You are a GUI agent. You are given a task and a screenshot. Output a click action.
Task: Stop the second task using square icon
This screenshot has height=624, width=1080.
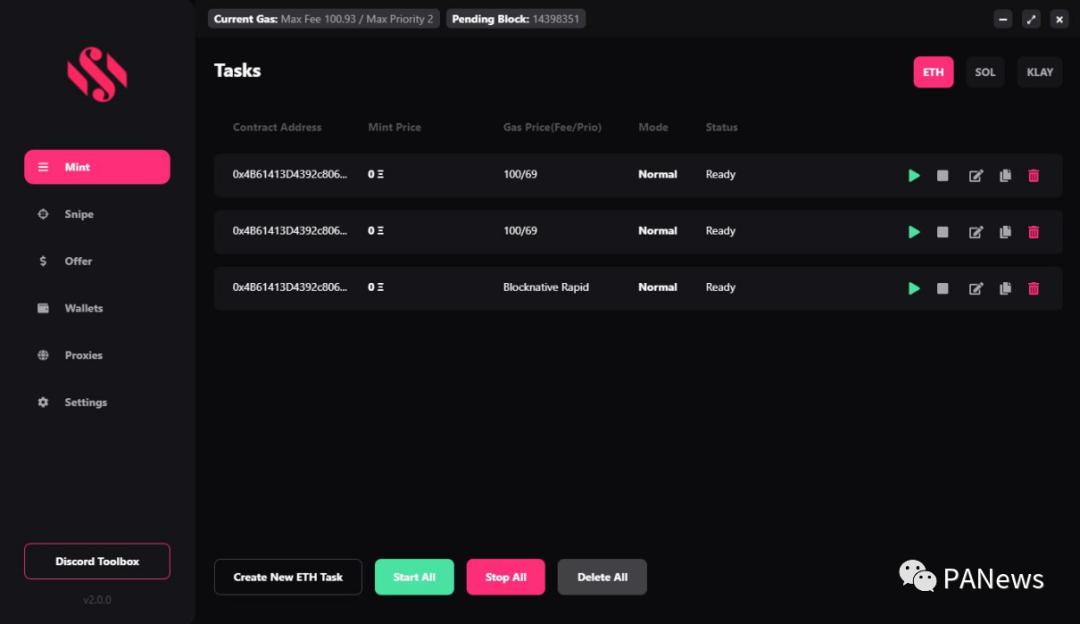click(942, 232)
